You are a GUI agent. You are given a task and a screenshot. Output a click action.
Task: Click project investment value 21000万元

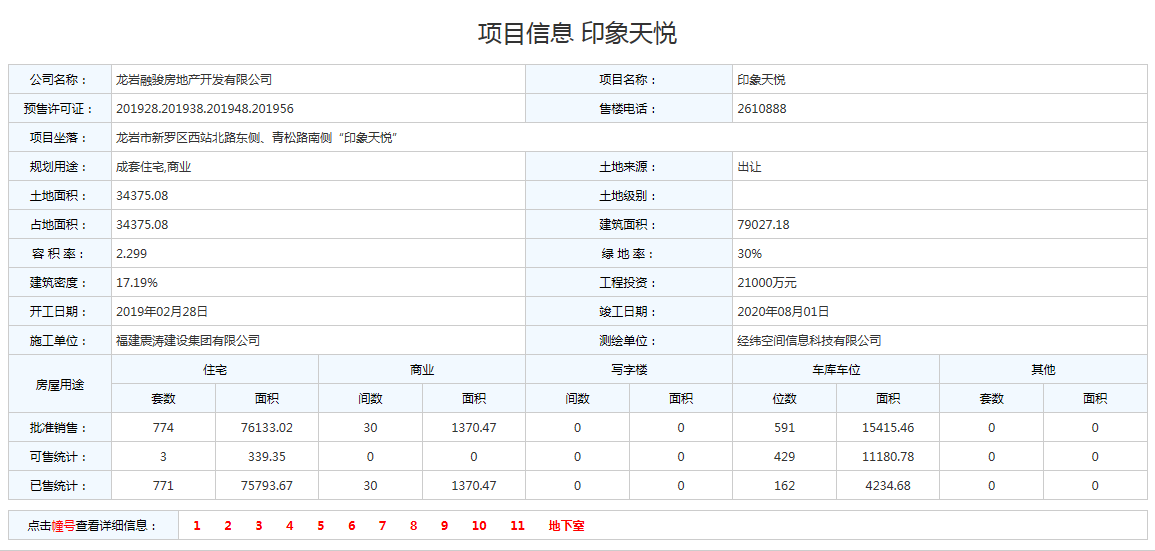click(x=767, y=283)
